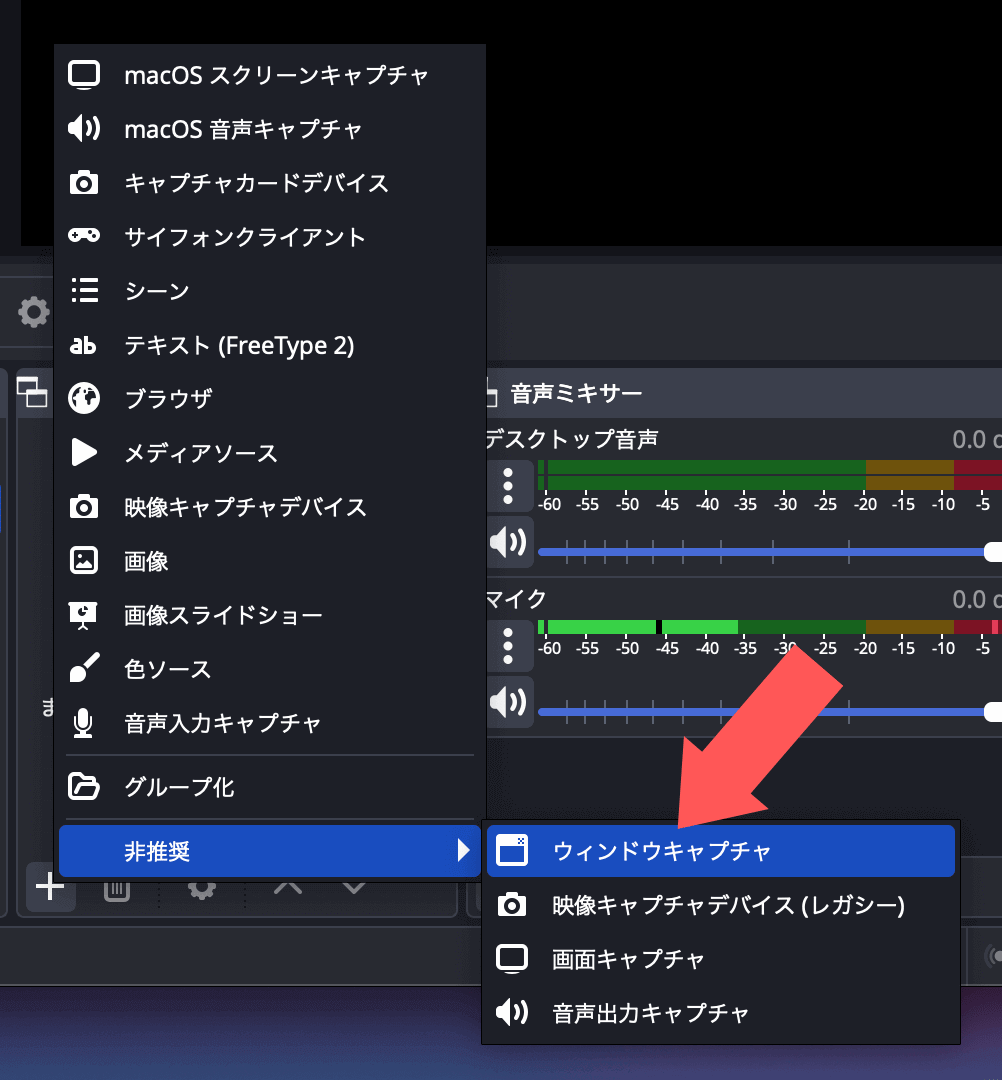Choose ウィンドウキャプチャ in the submenu
1002x1080 pixels.
720,851
